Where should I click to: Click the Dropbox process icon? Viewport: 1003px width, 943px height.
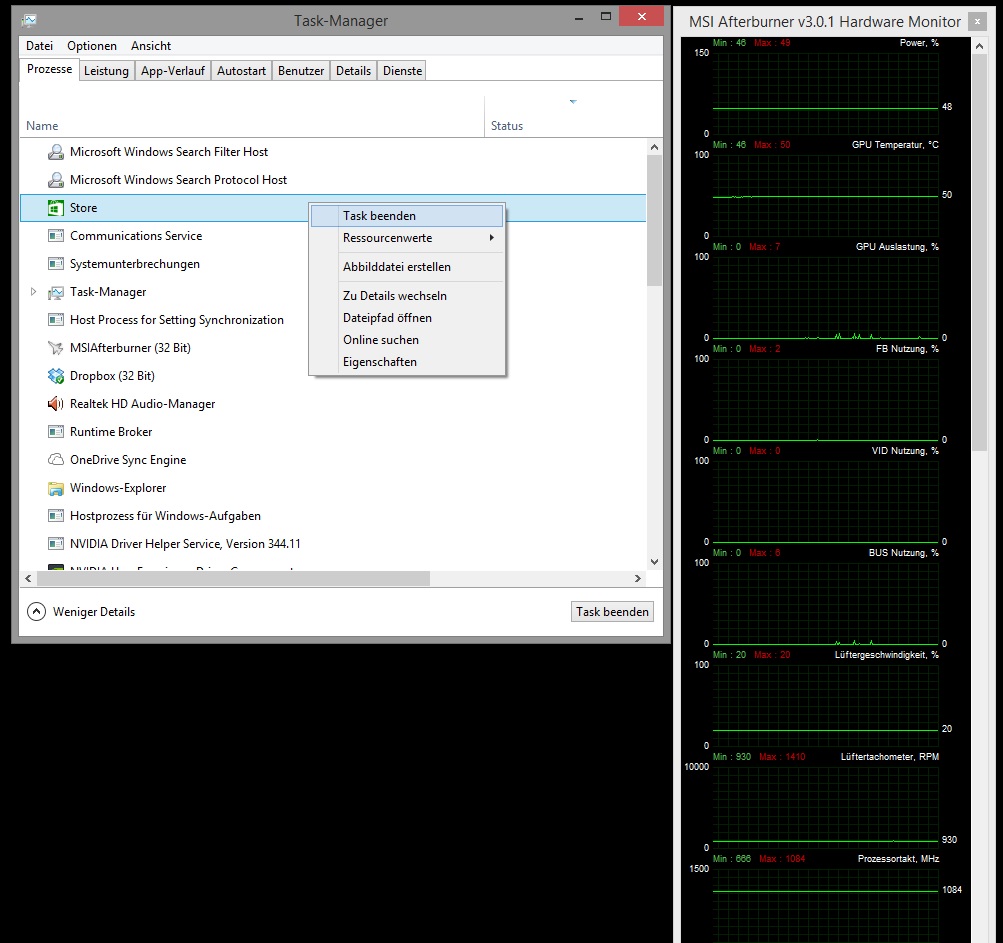56,376
